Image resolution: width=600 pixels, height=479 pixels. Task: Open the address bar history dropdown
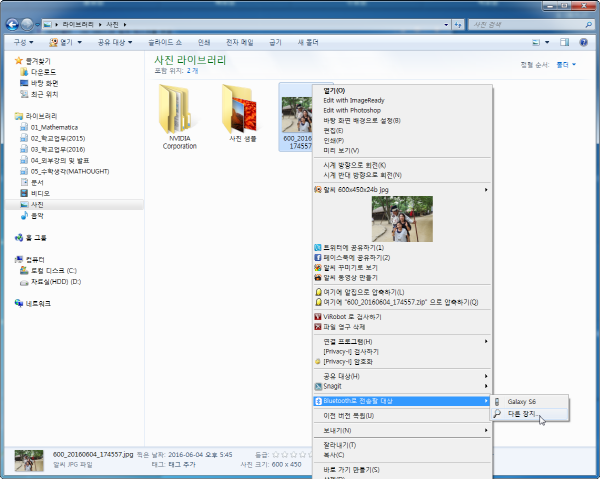point(446,25)
